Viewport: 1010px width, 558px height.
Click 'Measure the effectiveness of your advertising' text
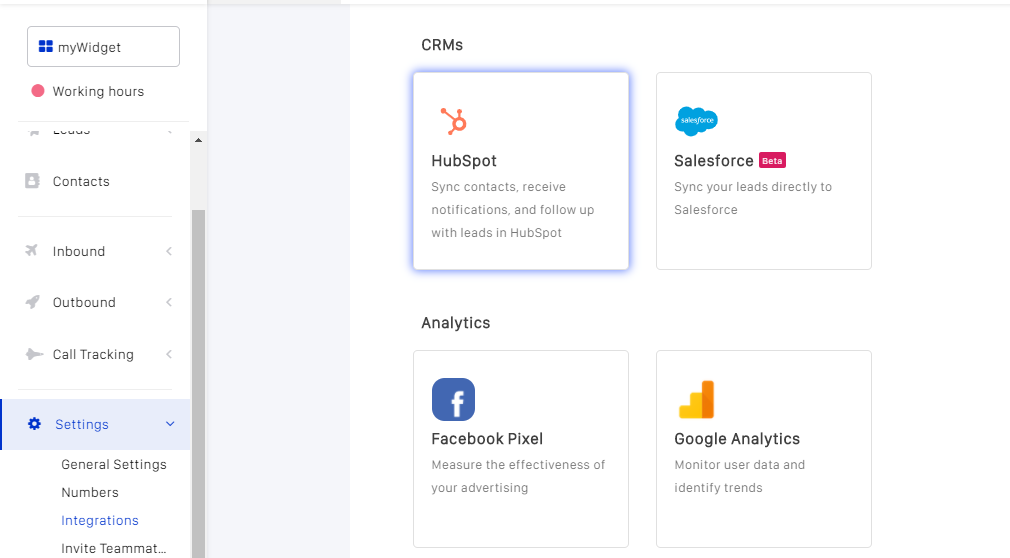coord(519,476)
